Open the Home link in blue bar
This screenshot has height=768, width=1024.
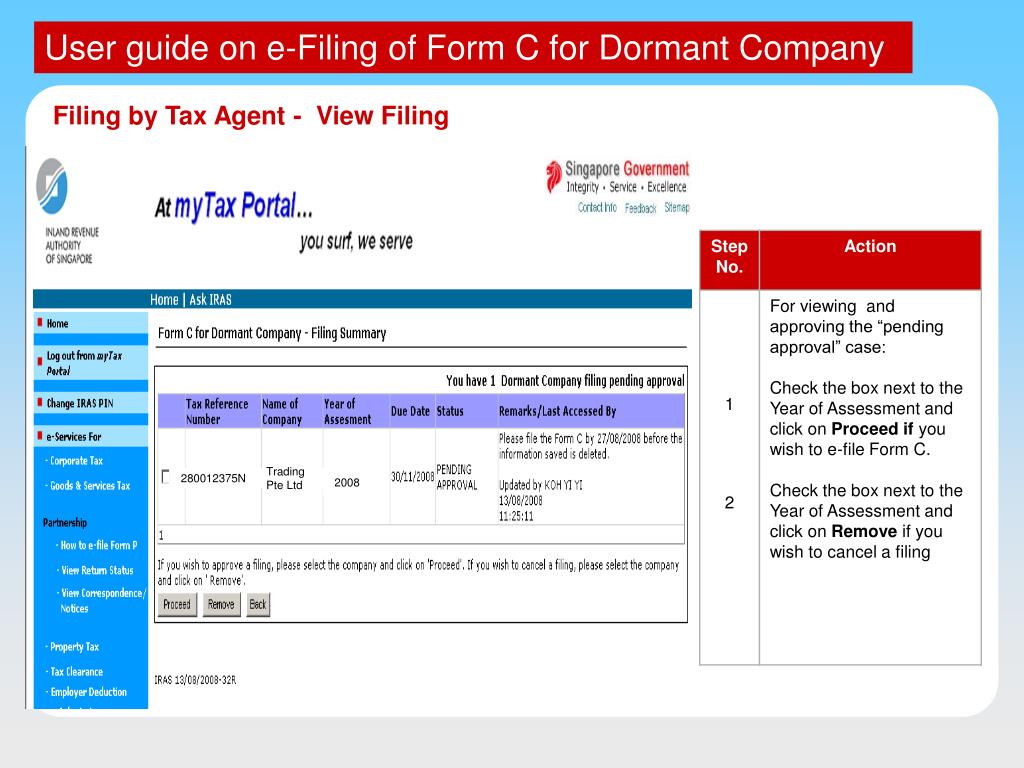coord(164,300)
